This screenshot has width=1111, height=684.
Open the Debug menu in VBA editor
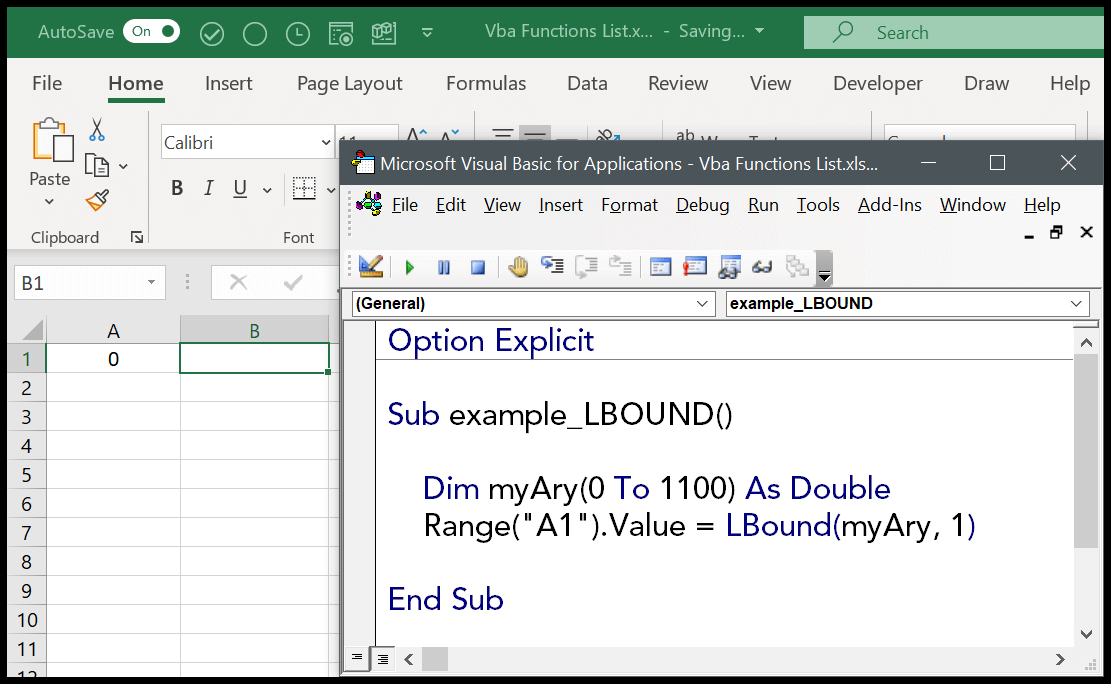[x=702, y=205]
